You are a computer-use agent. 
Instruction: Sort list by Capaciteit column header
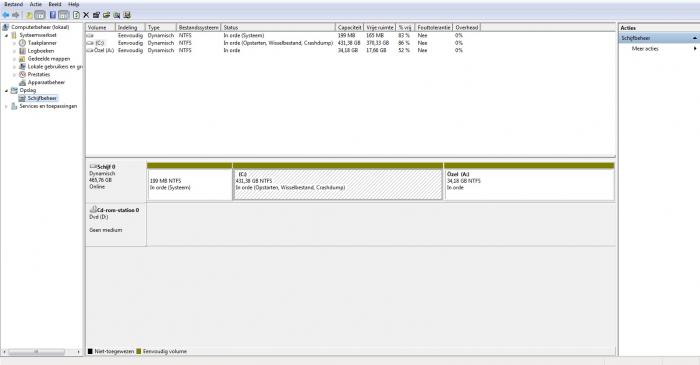pos(349,28)
